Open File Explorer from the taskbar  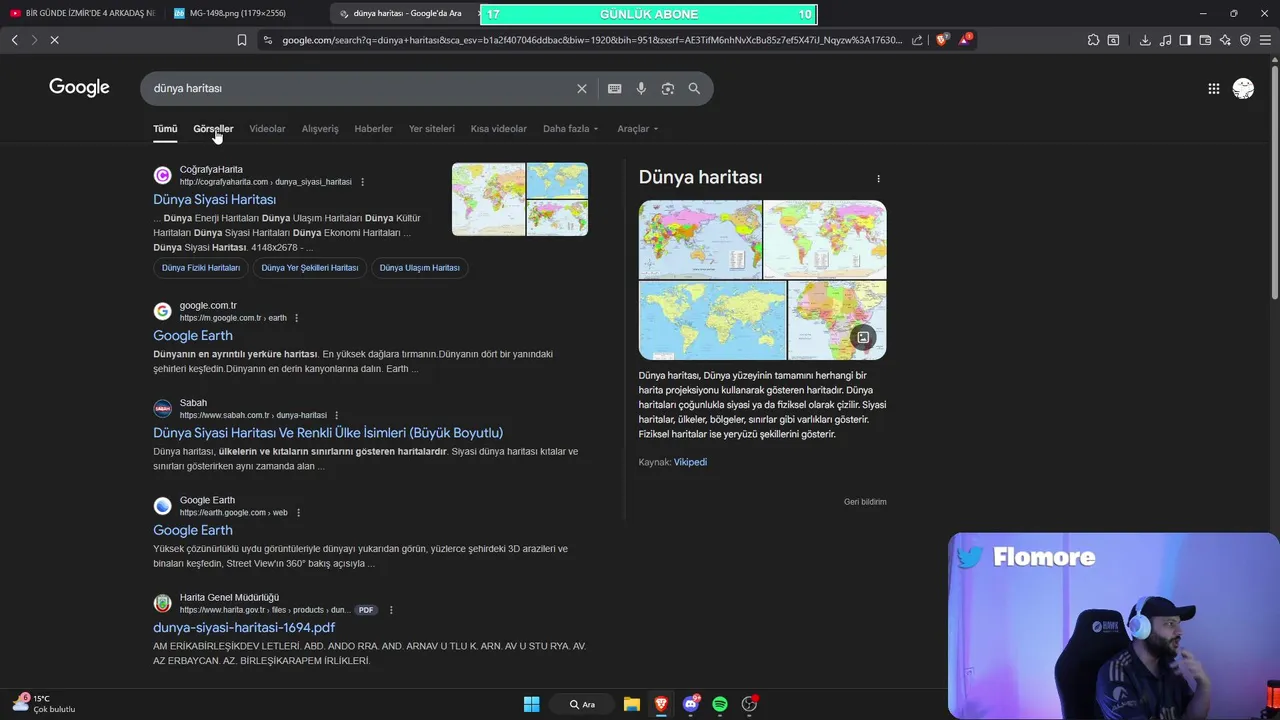tap(632, 704)
